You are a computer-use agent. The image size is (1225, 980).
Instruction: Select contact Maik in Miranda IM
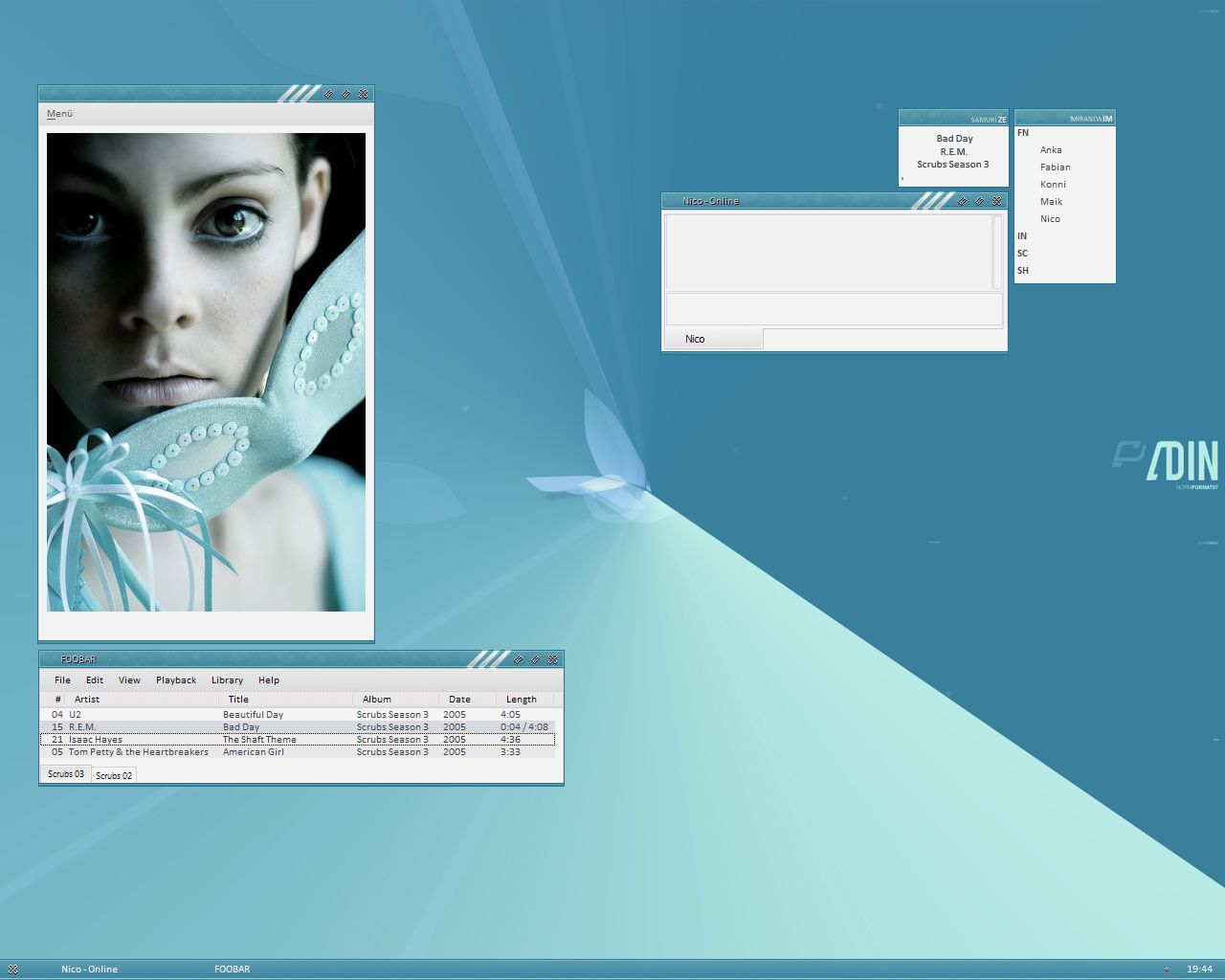pyautogui.click(x=1051, y=202)
